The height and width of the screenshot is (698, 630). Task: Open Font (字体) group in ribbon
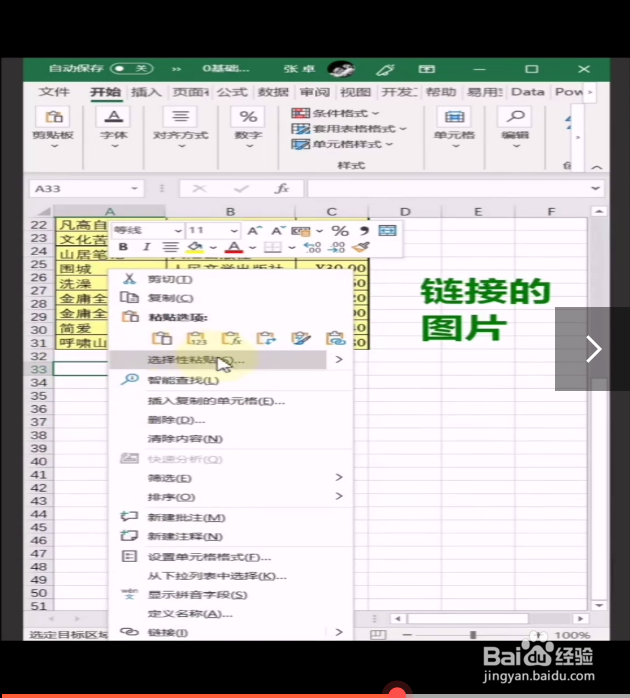tap(114, 128)
